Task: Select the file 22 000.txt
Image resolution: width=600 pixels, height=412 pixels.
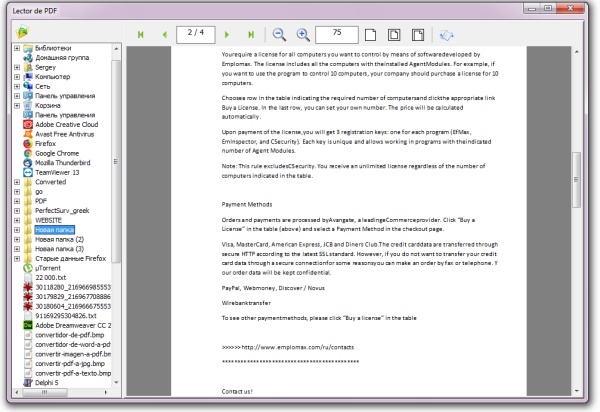Action: (51, 278)
